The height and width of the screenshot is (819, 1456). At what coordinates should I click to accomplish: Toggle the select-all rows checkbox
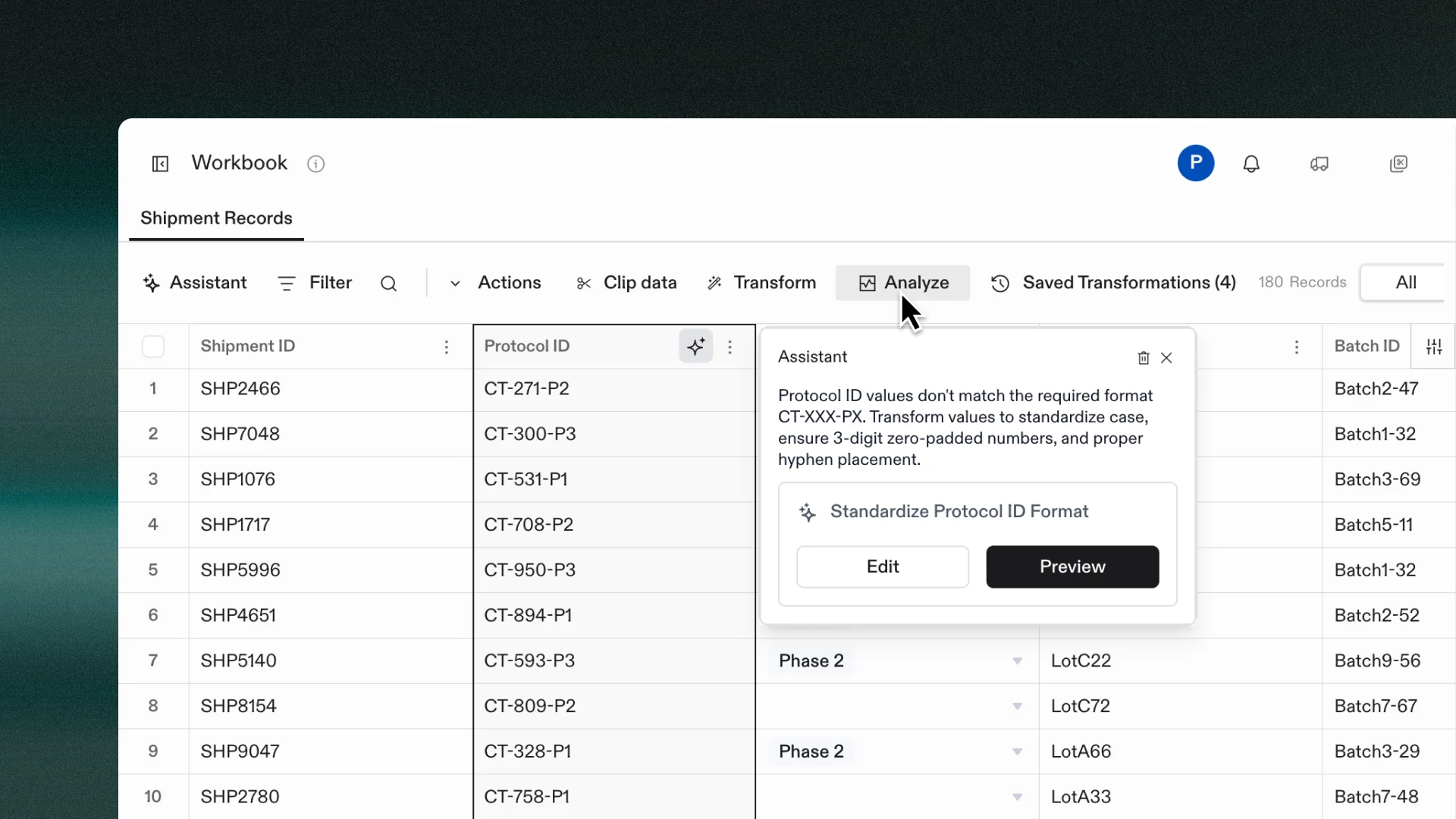(153, 347)
